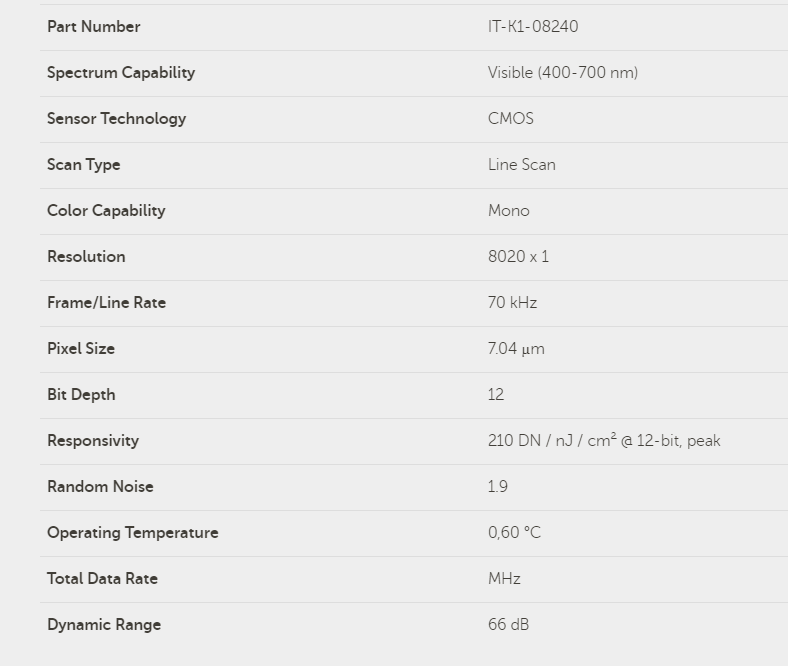Select the Random Noise label

click(x=100, y=487)
